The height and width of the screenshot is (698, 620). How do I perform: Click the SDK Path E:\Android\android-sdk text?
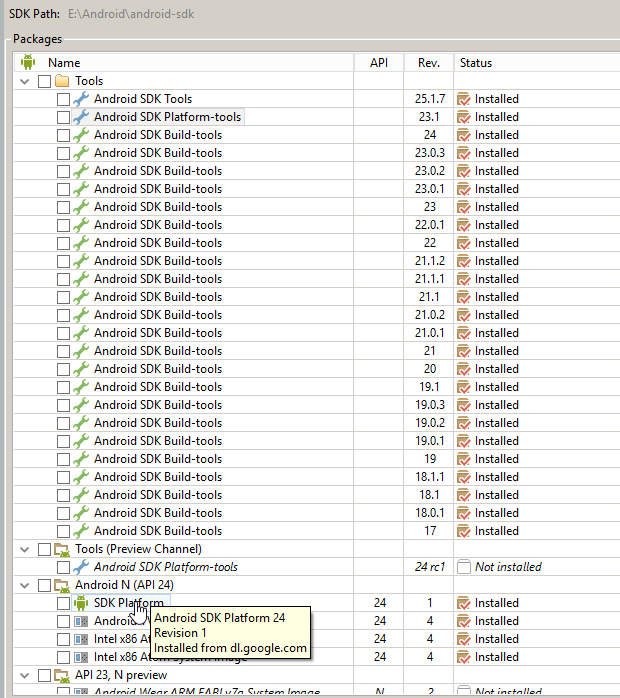tap(131, 14)
